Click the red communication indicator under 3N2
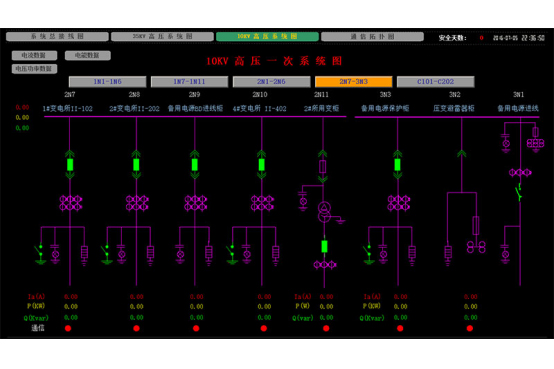Screen dimensions: 554x369 pyautogui.click(x=470, y=328)
